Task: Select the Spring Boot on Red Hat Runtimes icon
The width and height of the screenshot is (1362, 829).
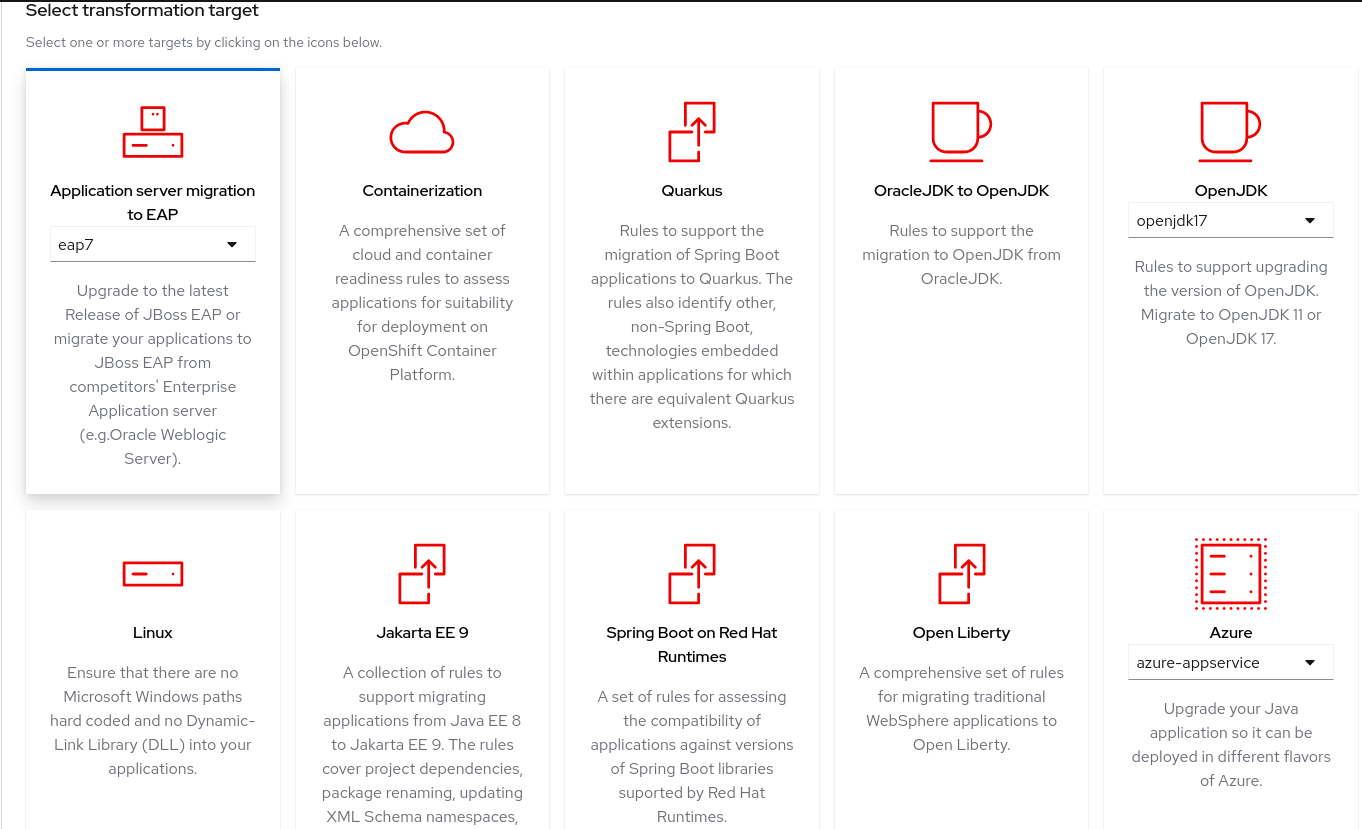Action: pos(692,574)
